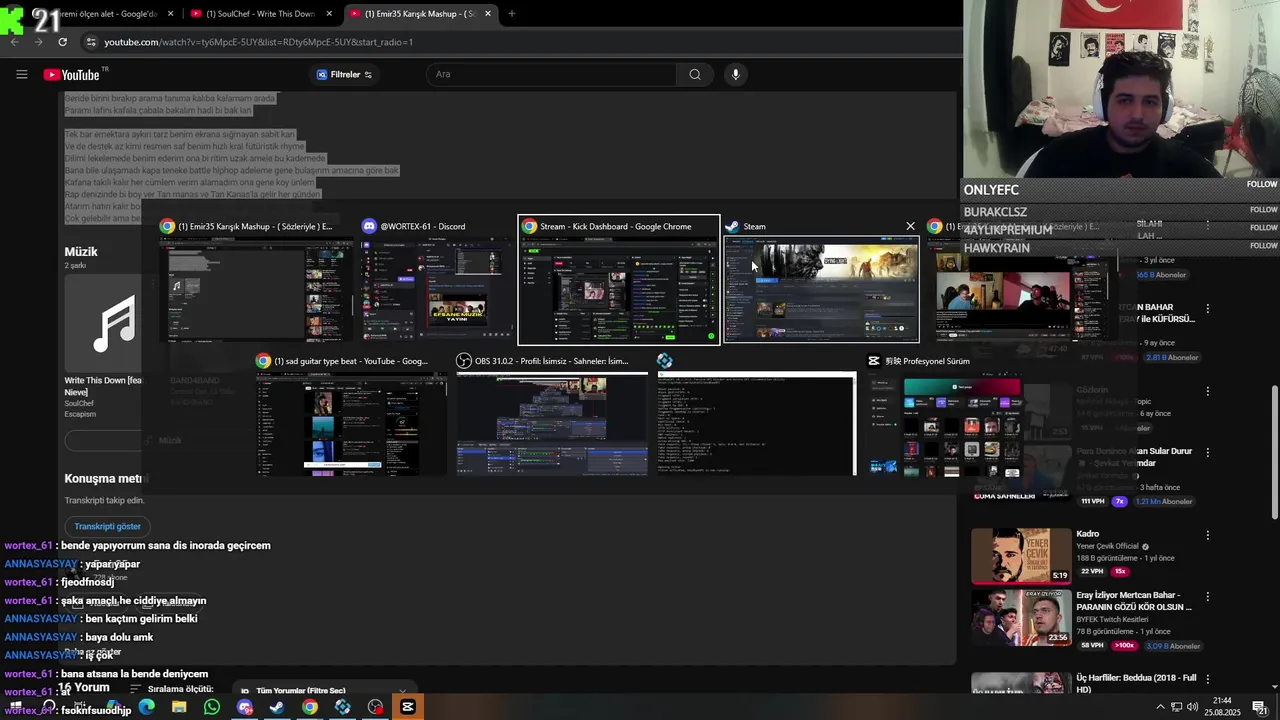Screen dimensions: 1280x720
Task: Open the clock showing 21:44
Action: click(x=1221, y=707)
